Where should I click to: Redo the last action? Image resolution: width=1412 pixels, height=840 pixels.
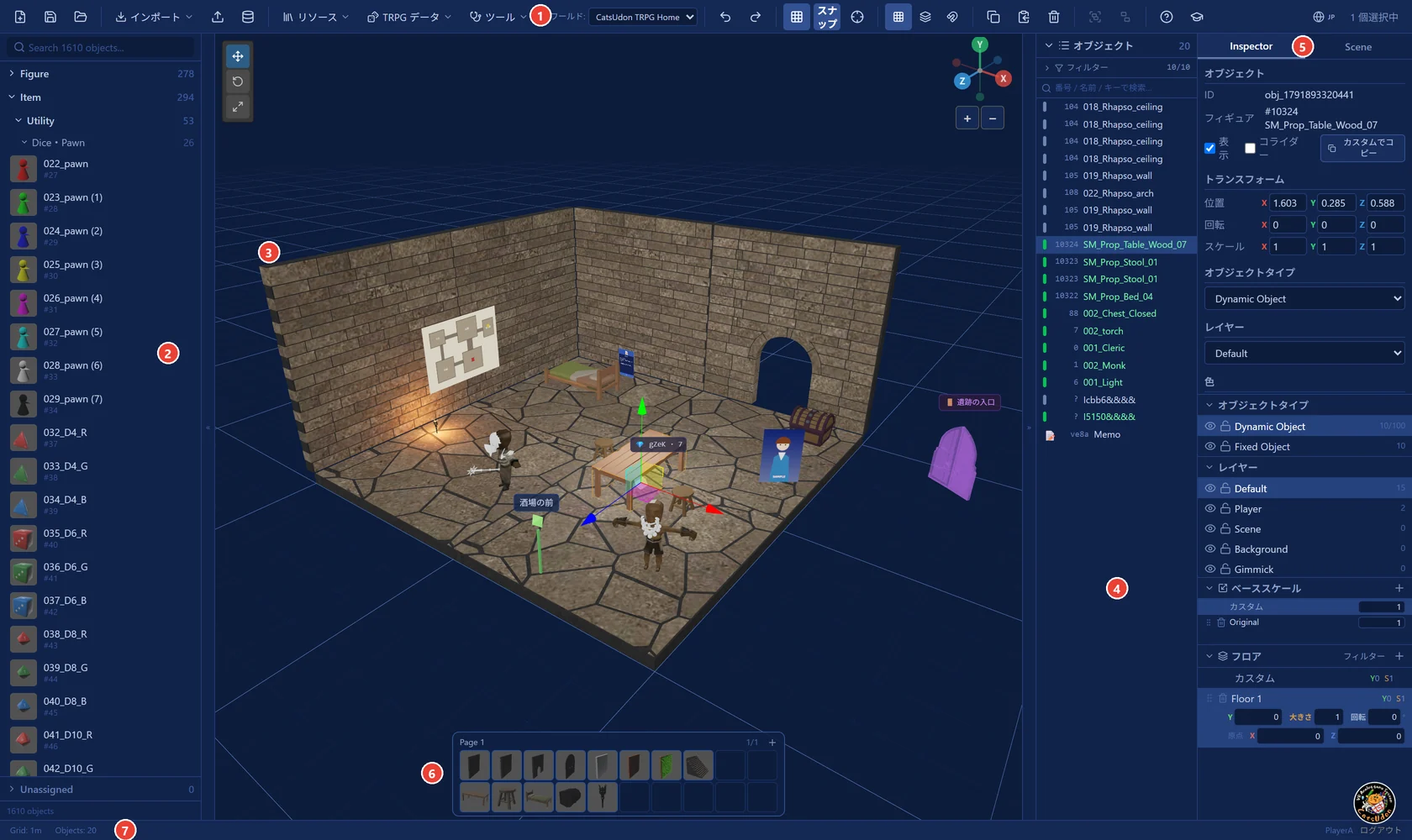pos(756,17)
